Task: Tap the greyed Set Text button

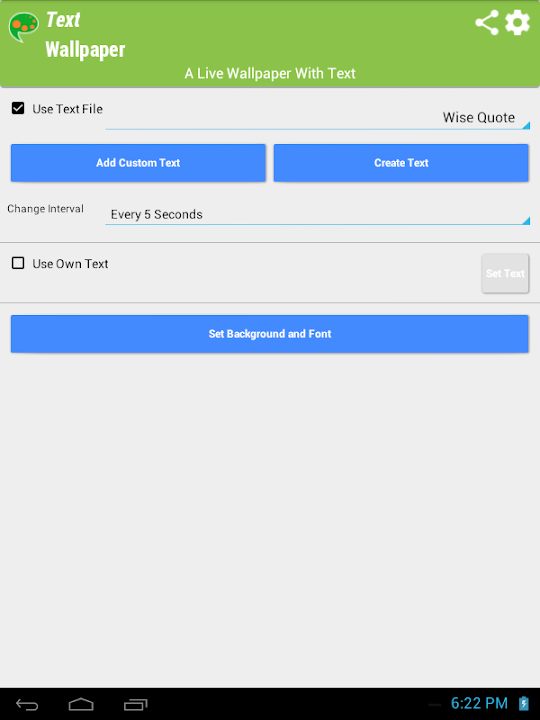Action: pyautogui.click(x=505, y=273)
